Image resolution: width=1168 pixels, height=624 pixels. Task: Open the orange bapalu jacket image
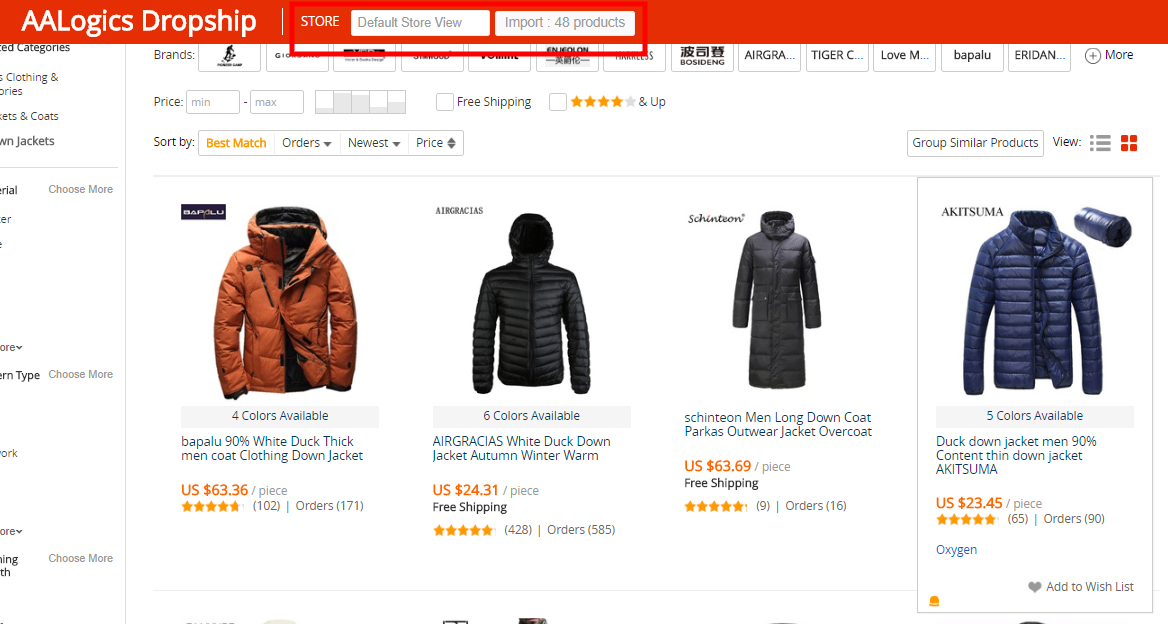pos(285,303)
